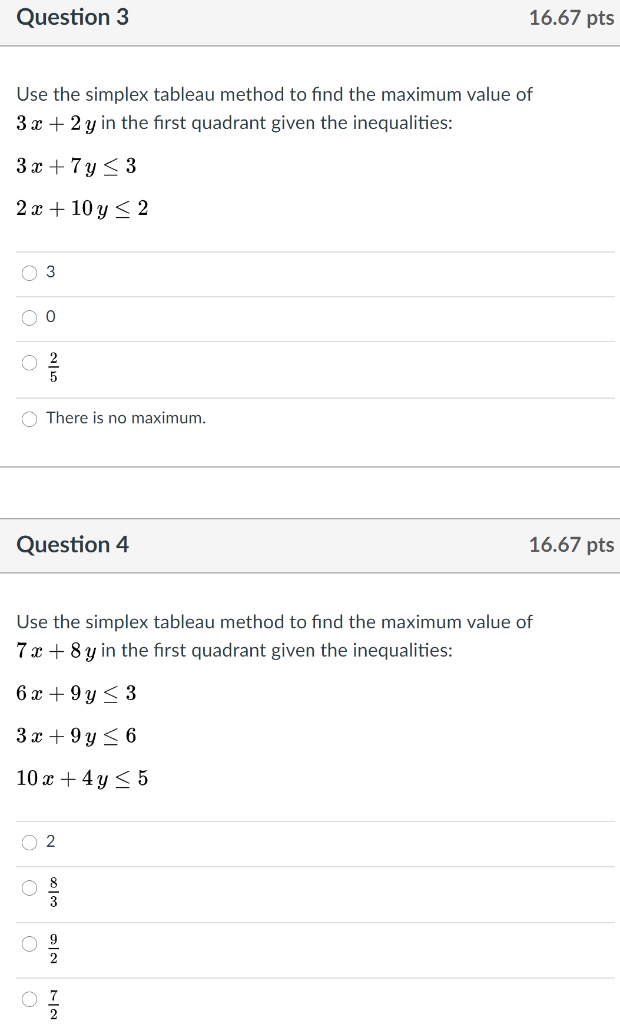This screenshot has width=620, height=1024.
Task: Select 'There is no maximum.' in Question 3
Action: (29, 418)
